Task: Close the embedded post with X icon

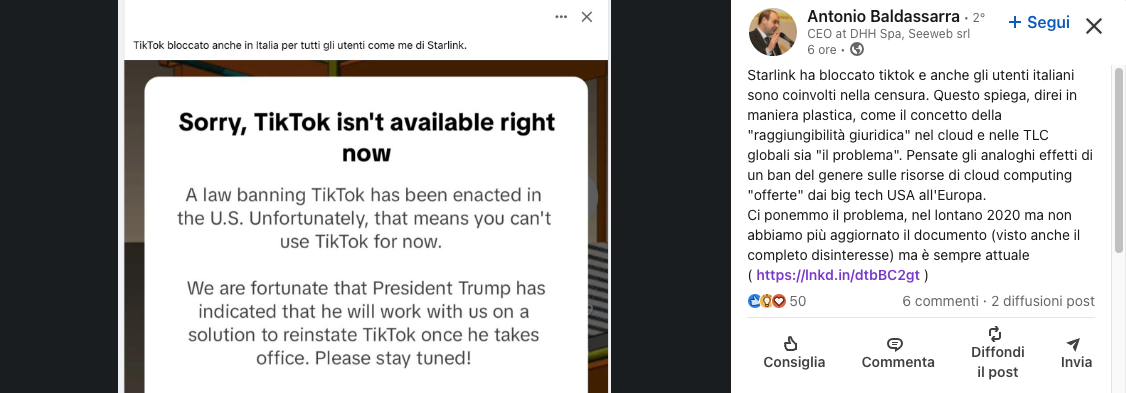Action: (x=587, y=17)
